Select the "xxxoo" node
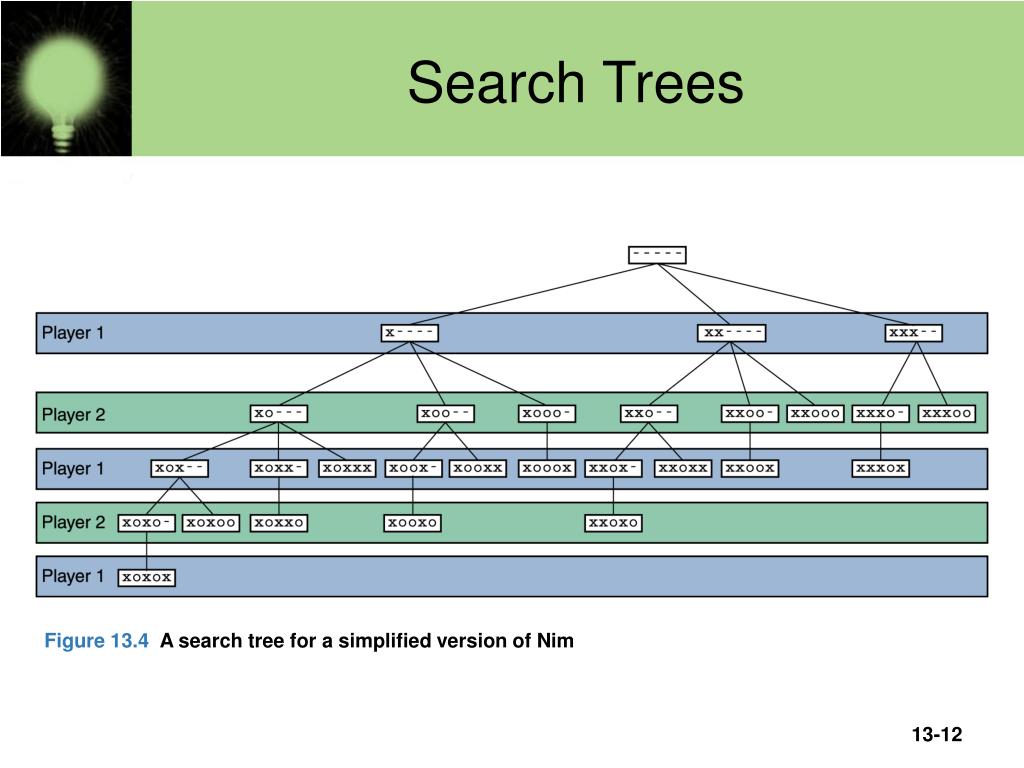Screen dimensions: 1024x768 (x=947, y=414)
